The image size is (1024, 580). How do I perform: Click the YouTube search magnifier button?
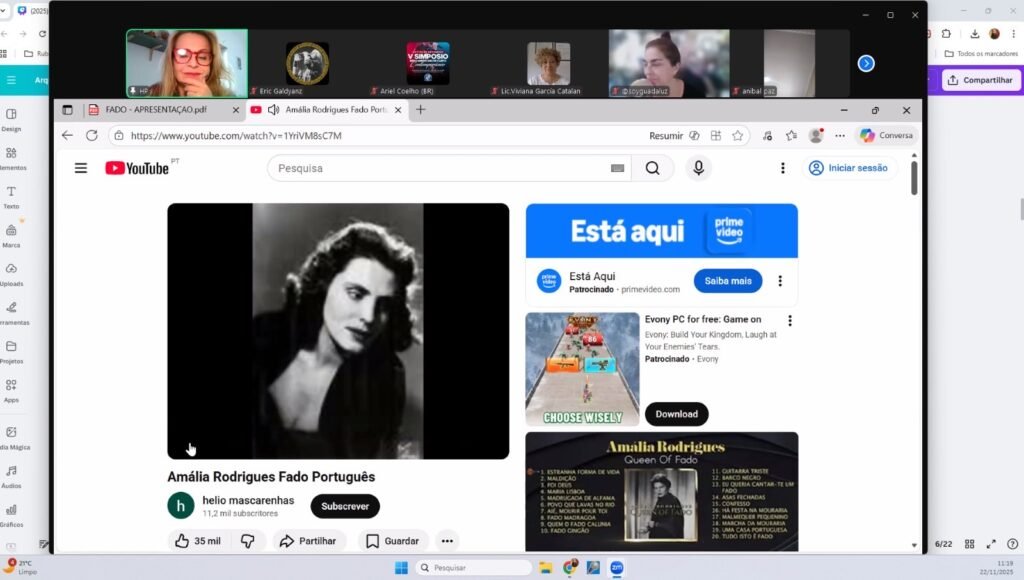click(652, 169)
